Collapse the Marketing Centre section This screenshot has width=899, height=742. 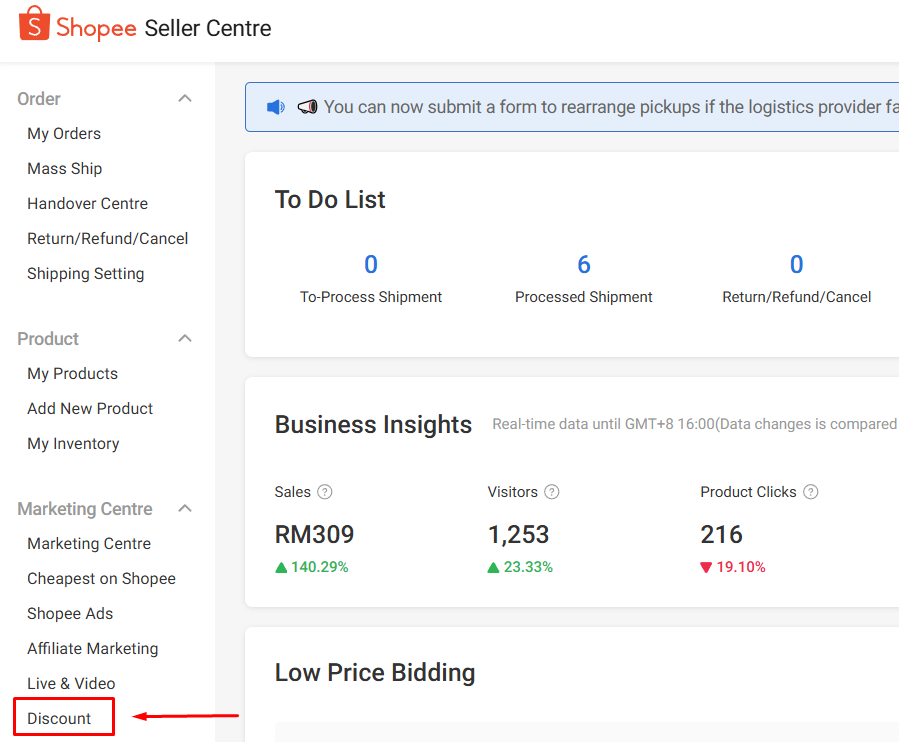coord(184,508)
